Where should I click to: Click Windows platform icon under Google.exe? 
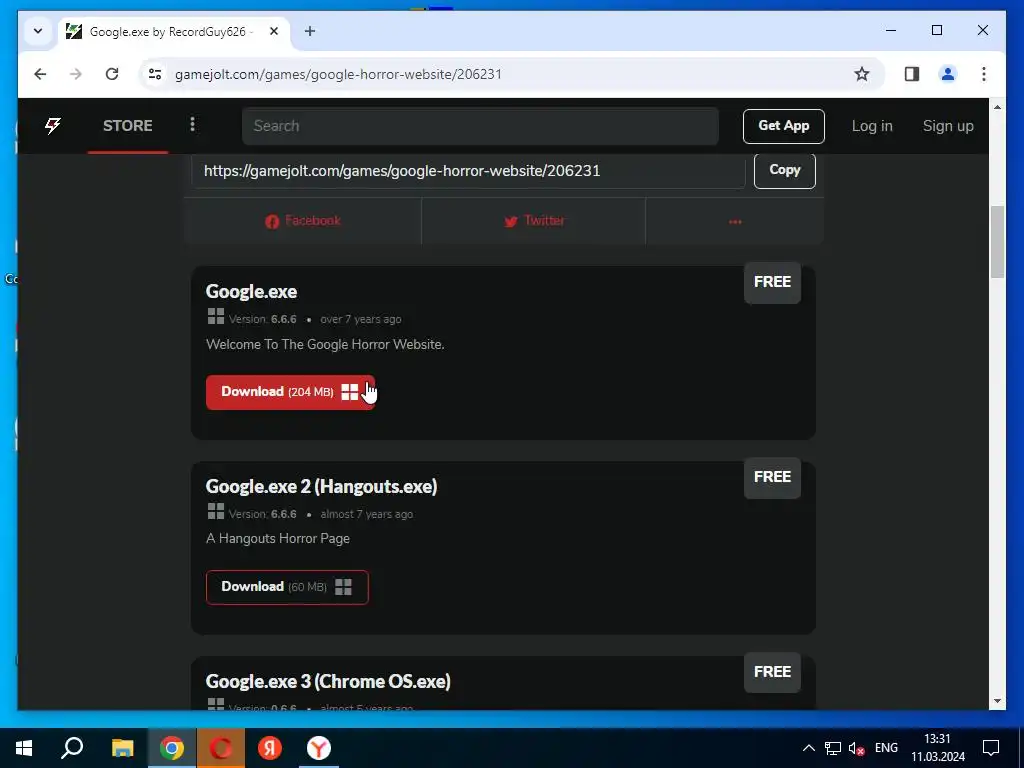pyautogui.click(x=216, y=317)
